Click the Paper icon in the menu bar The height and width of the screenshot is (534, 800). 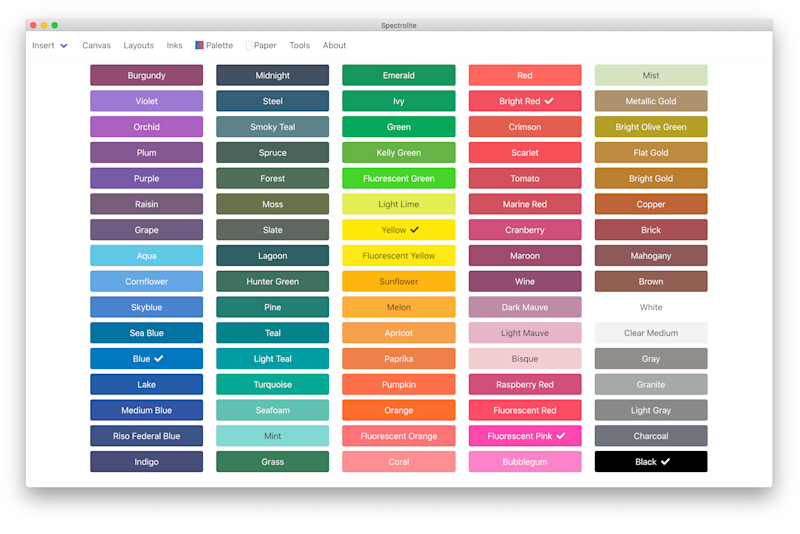point(249,45)
